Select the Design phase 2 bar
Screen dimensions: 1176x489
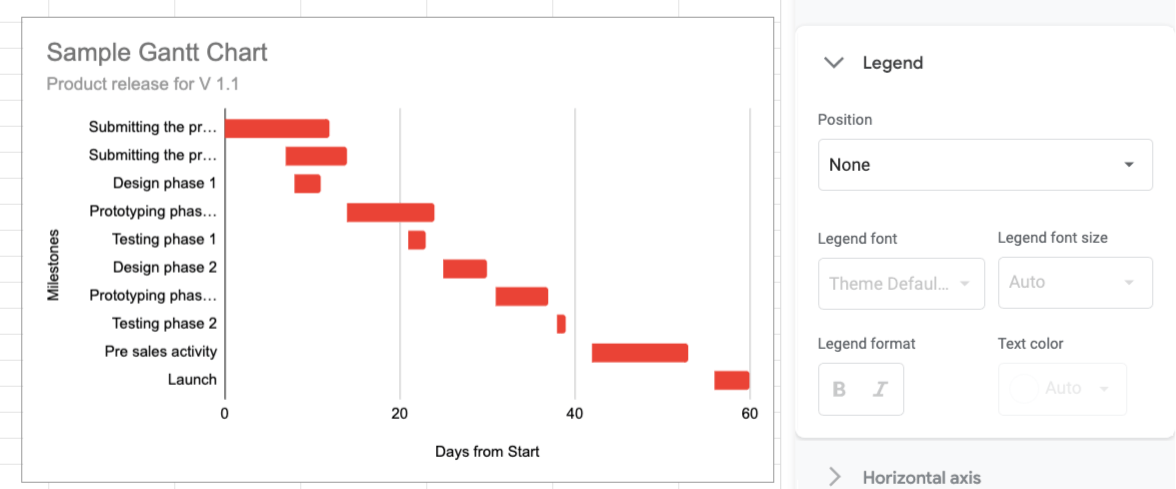(465, 268)
